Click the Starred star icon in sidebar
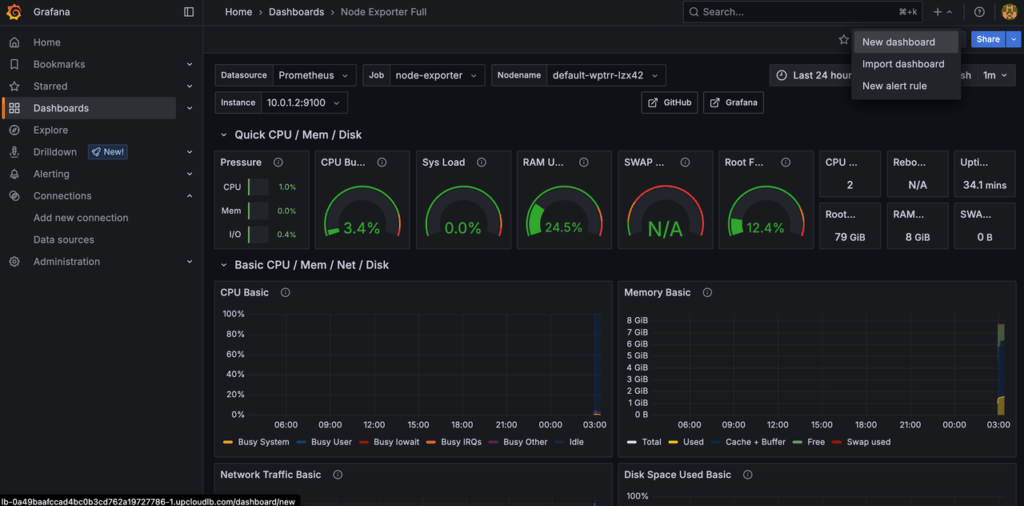 (14, 86)
